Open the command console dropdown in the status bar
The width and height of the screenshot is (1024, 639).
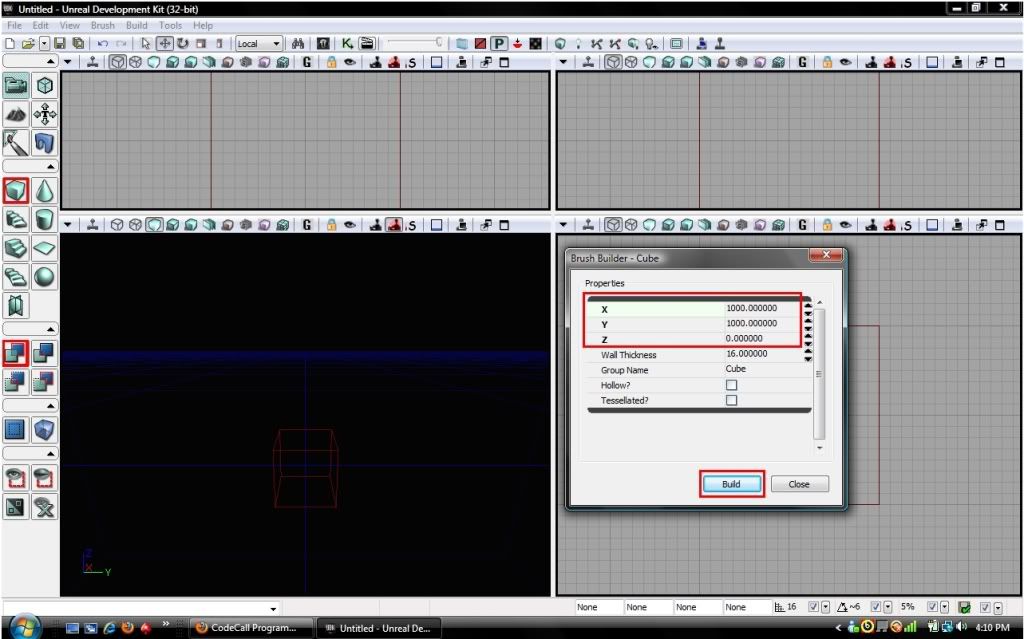coord(274,608)
